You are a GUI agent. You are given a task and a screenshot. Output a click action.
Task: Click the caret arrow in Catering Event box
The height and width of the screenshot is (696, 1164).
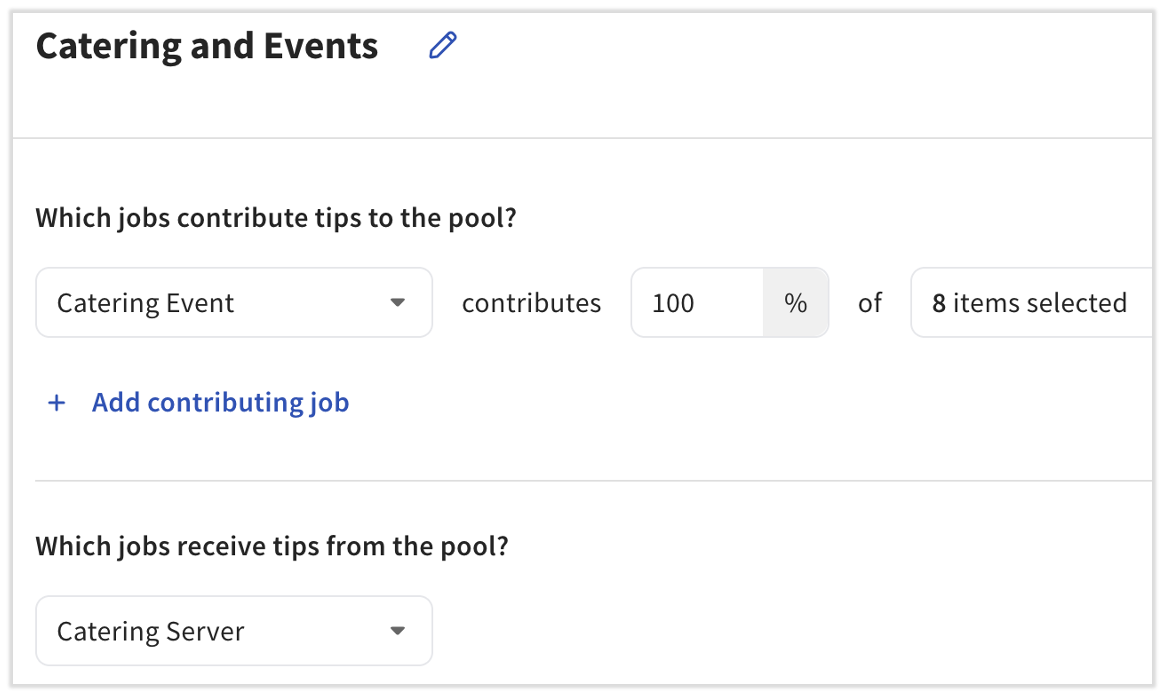tap(397, 302)
